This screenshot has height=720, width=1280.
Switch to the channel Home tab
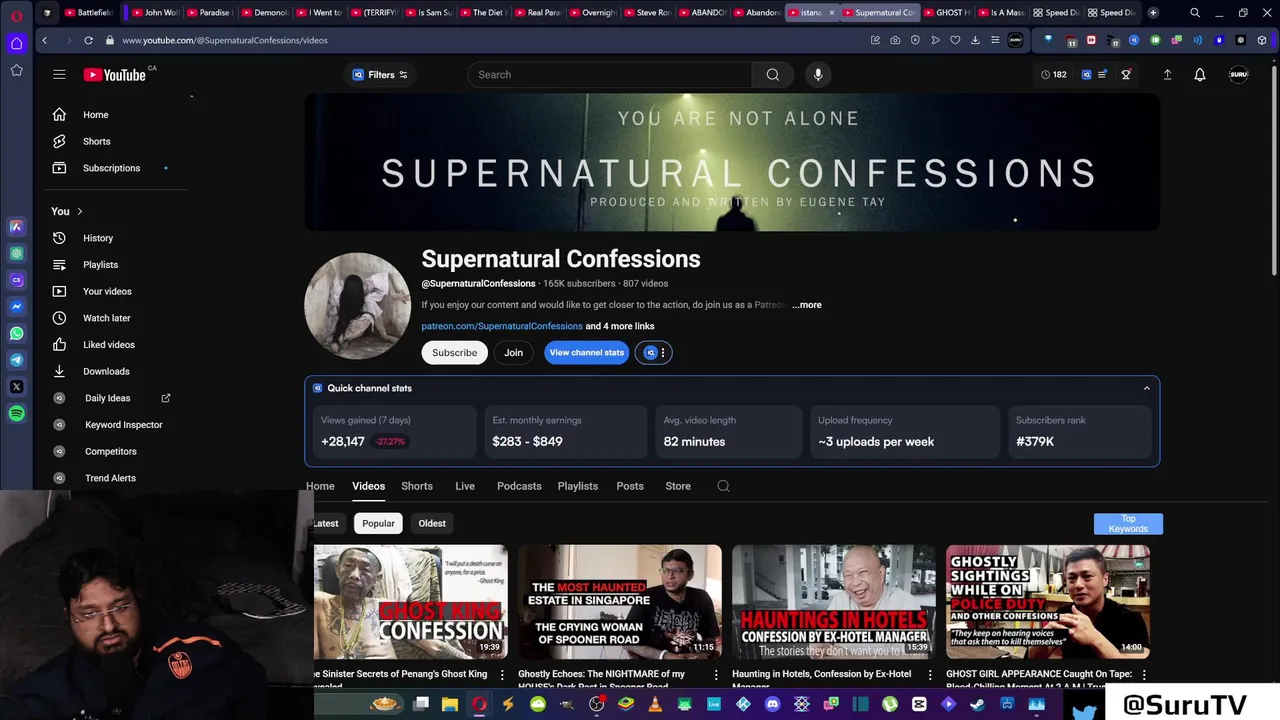click(x=320, y=486)
